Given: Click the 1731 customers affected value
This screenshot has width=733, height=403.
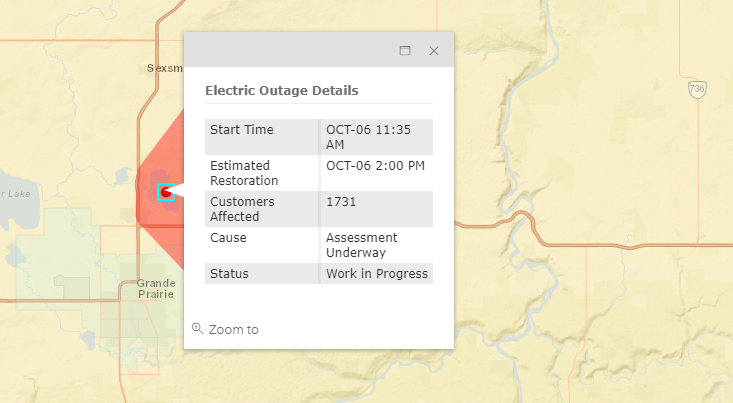Looking at the screenshot, I should 341,202.
